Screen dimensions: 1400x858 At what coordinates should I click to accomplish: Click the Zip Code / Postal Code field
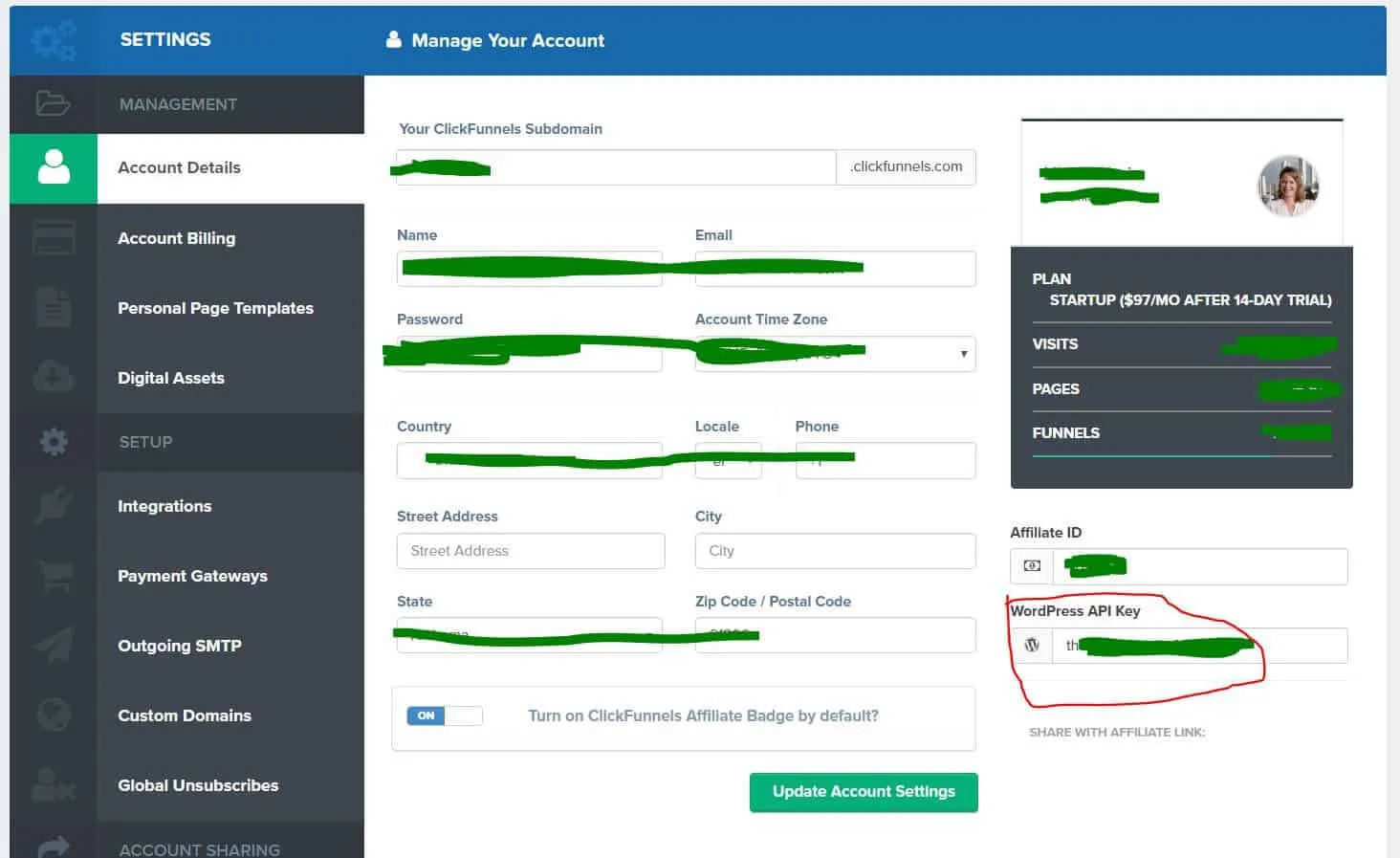click(x=835, y=635)
